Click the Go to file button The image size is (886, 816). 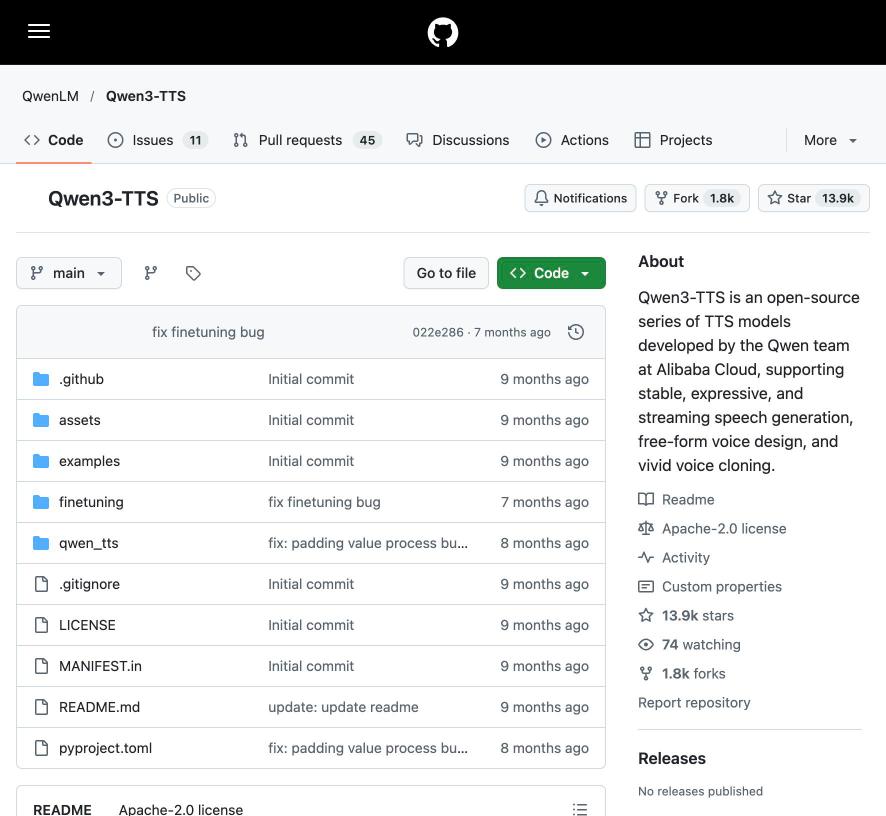(x=446, y=274)
